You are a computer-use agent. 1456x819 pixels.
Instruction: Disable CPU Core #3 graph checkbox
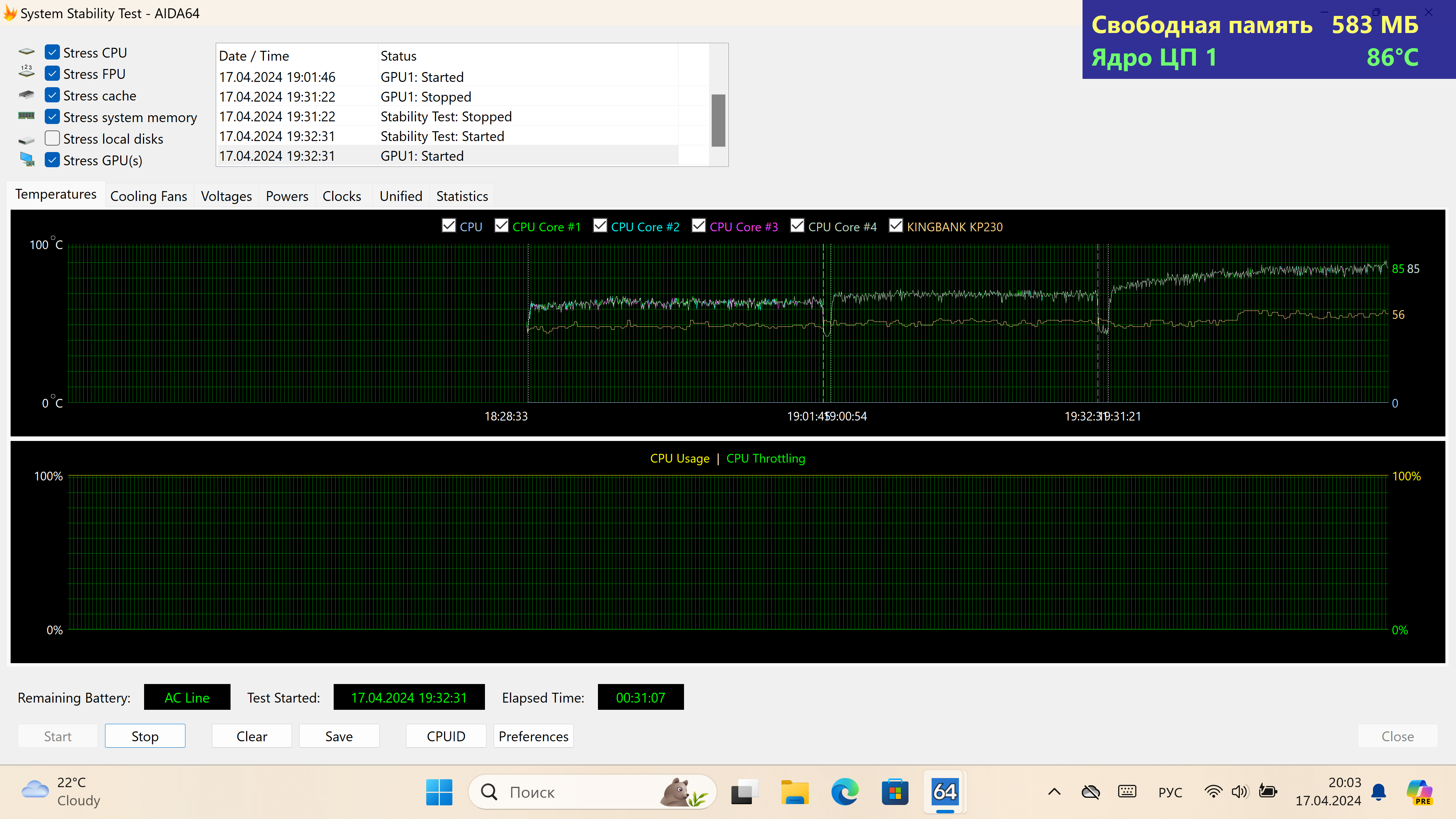[698, 226]
